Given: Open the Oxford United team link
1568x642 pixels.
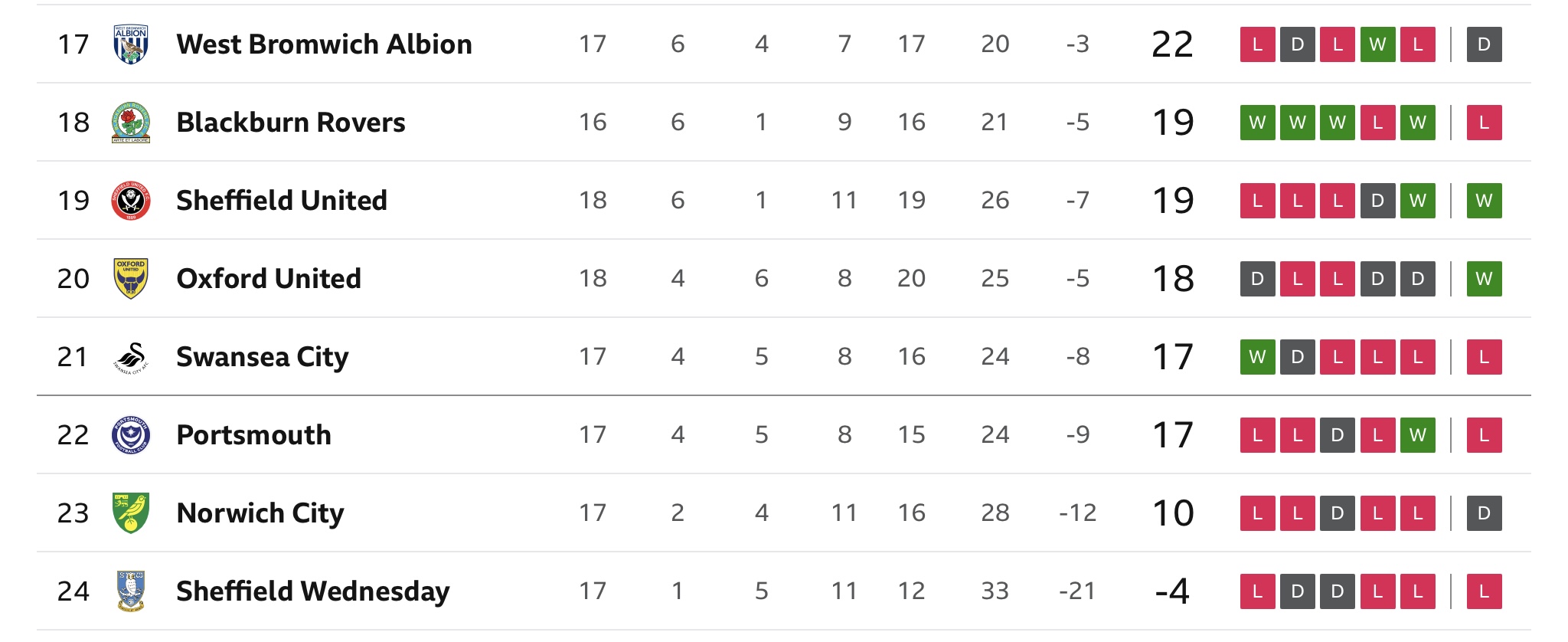Looking at the screenshot, I should pos(269,279).
